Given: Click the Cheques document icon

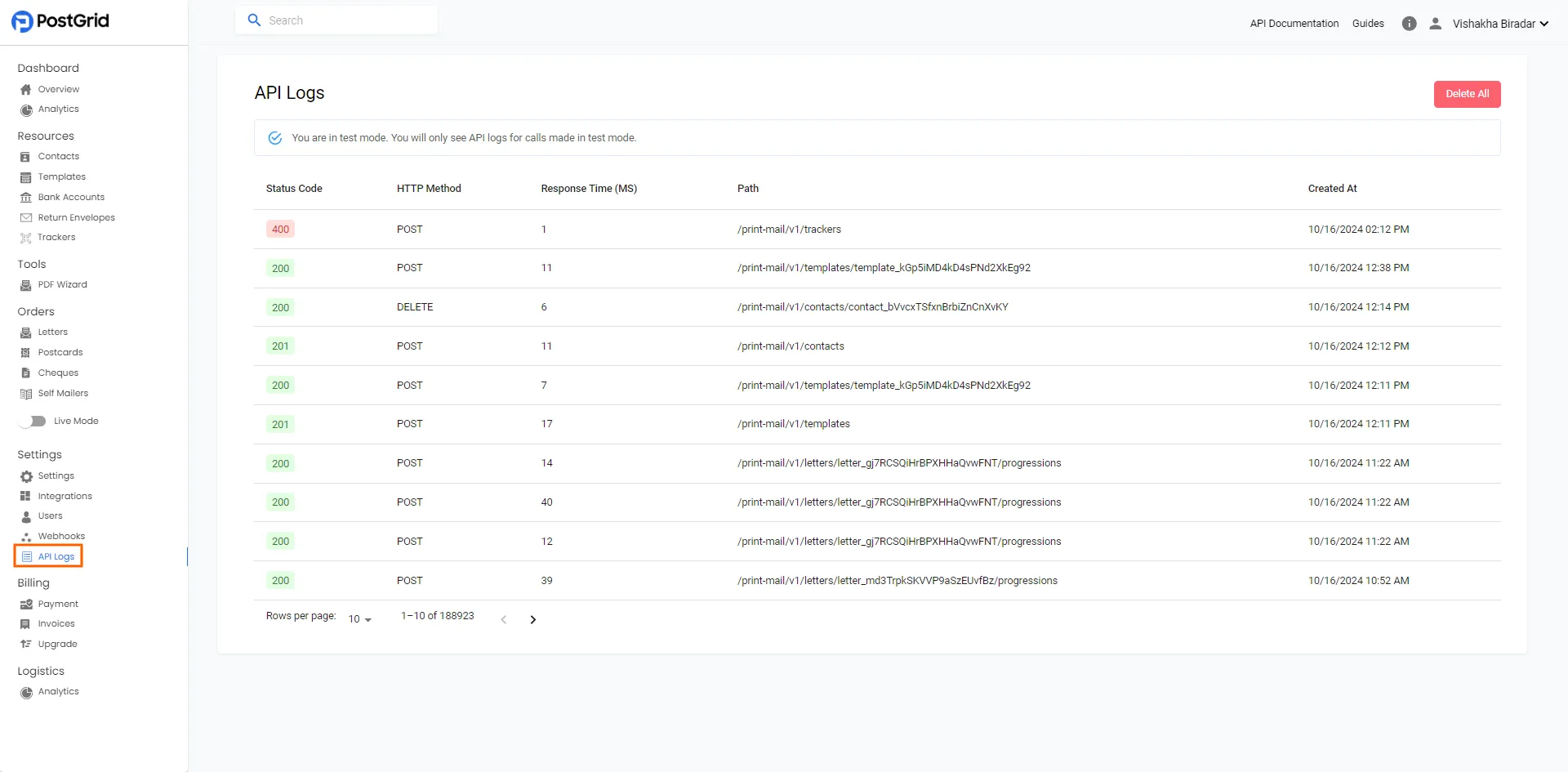Looking at the screenshot, I should coord(25,373).
